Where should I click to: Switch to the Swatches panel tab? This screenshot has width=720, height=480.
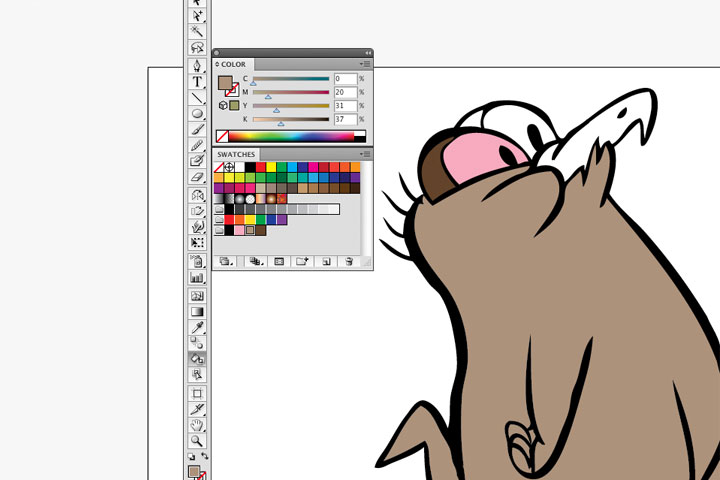[236, 154]
